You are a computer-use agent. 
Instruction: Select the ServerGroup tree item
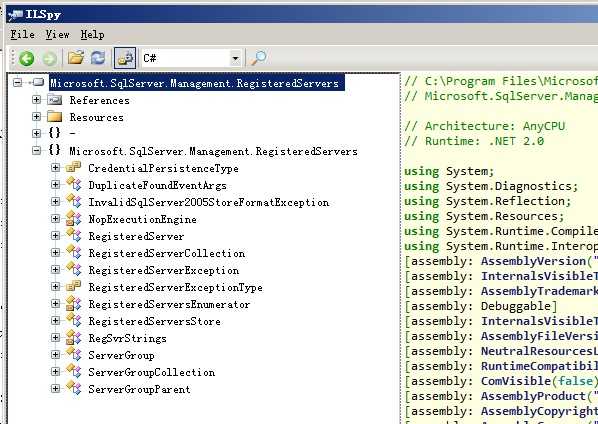[x=121, y=355]
